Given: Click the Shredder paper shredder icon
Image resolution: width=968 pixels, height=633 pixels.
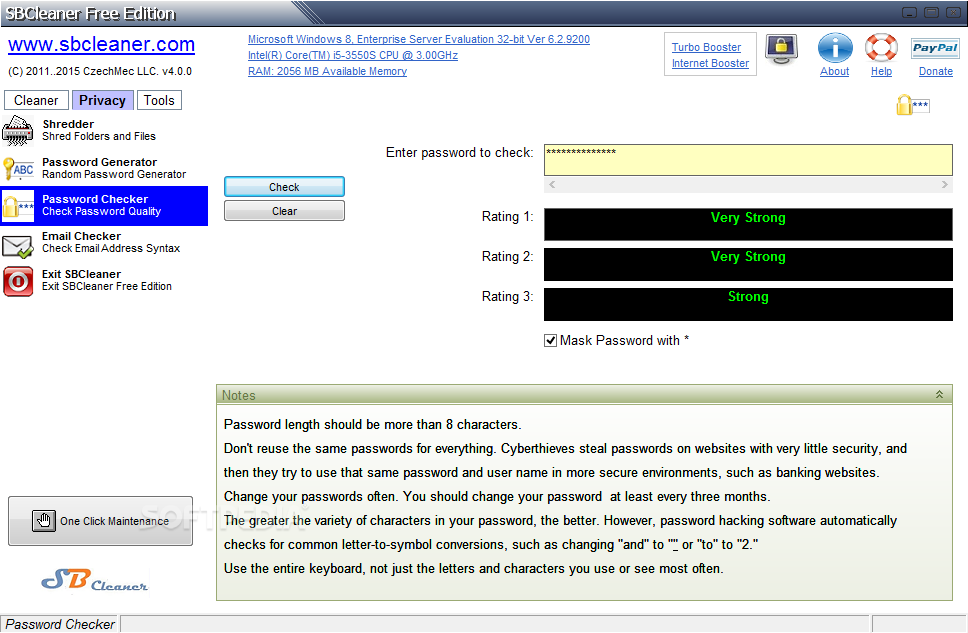Looking at the screenshot, I should [18, 130].
